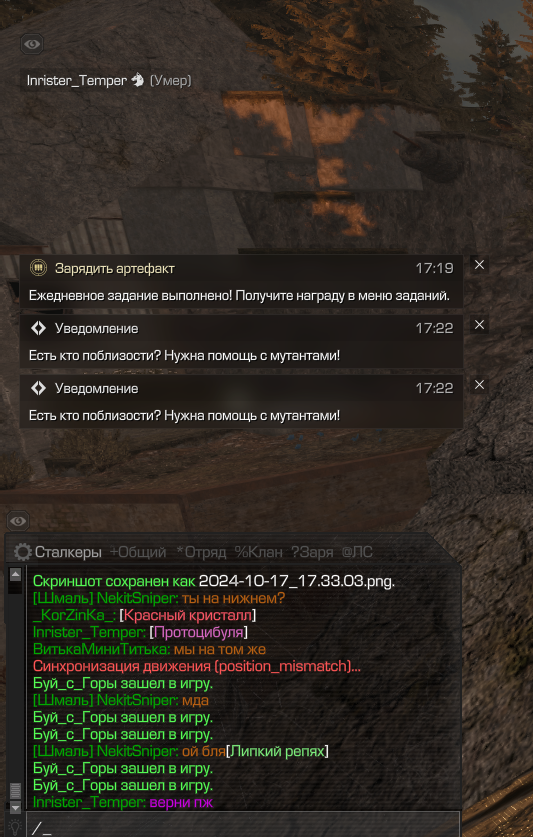Open chat settings via the gear icon
The height and width of the screenshot is (837, 533).
pyautogui.click(x=22, y=552)
